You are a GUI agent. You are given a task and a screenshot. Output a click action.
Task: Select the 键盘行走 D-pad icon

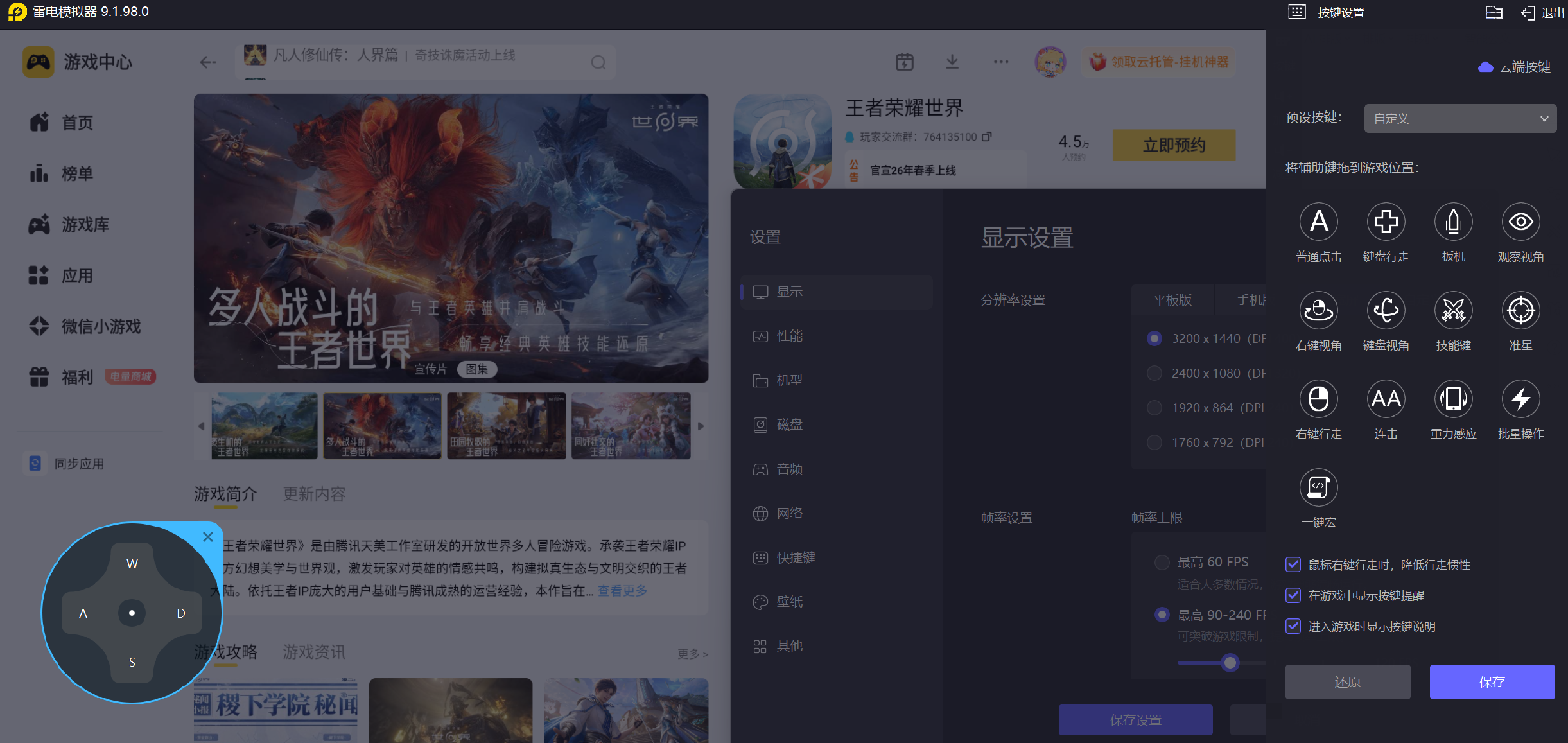[x=1386, y=222]
